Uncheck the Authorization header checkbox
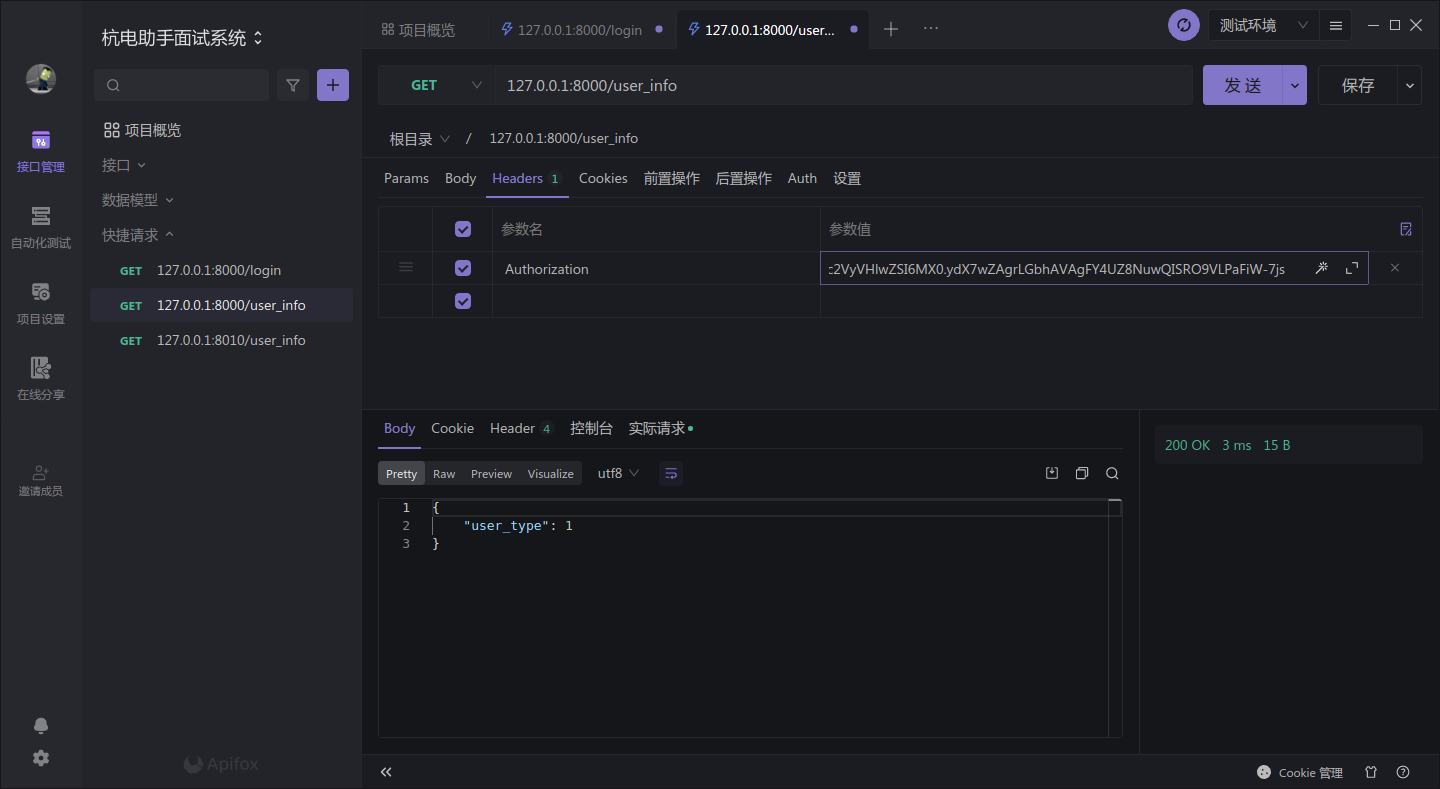Image resolution: width=1440 pixels, height=789 pixels. 463,268
